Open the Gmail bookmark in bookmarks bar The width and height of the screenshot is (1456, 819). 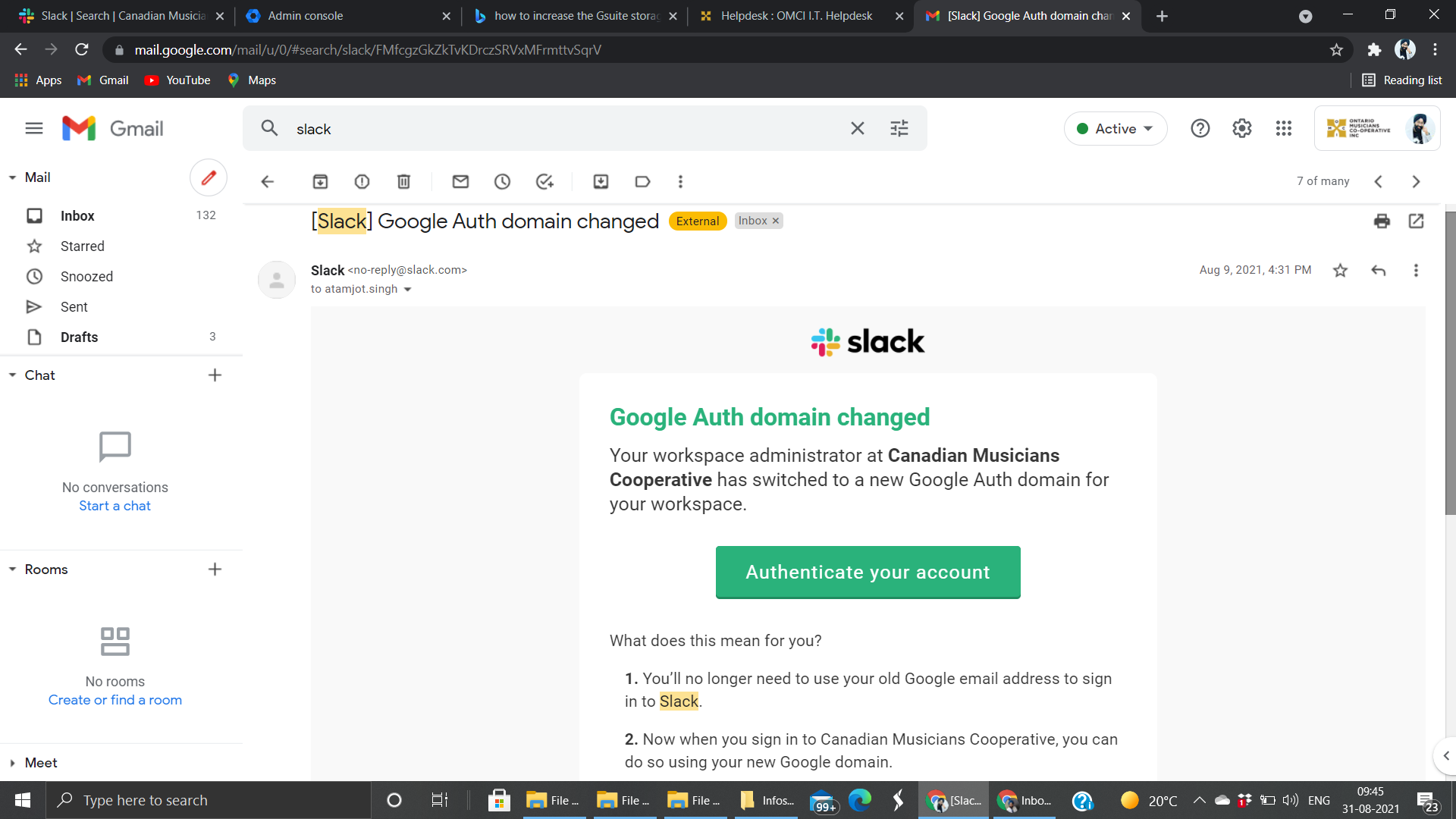tap(103, 80)
